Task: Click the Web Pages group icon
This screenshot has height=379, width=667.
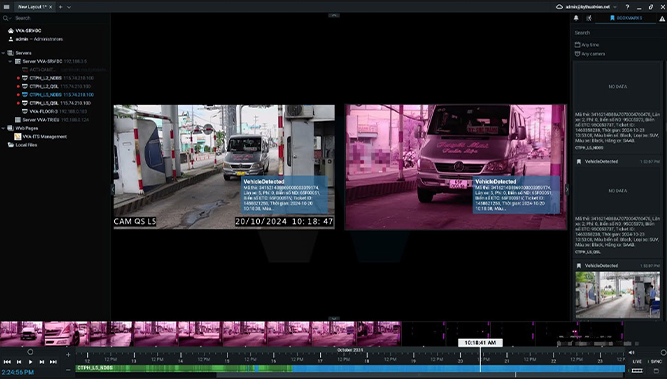Action: click(x=11, y=128)
